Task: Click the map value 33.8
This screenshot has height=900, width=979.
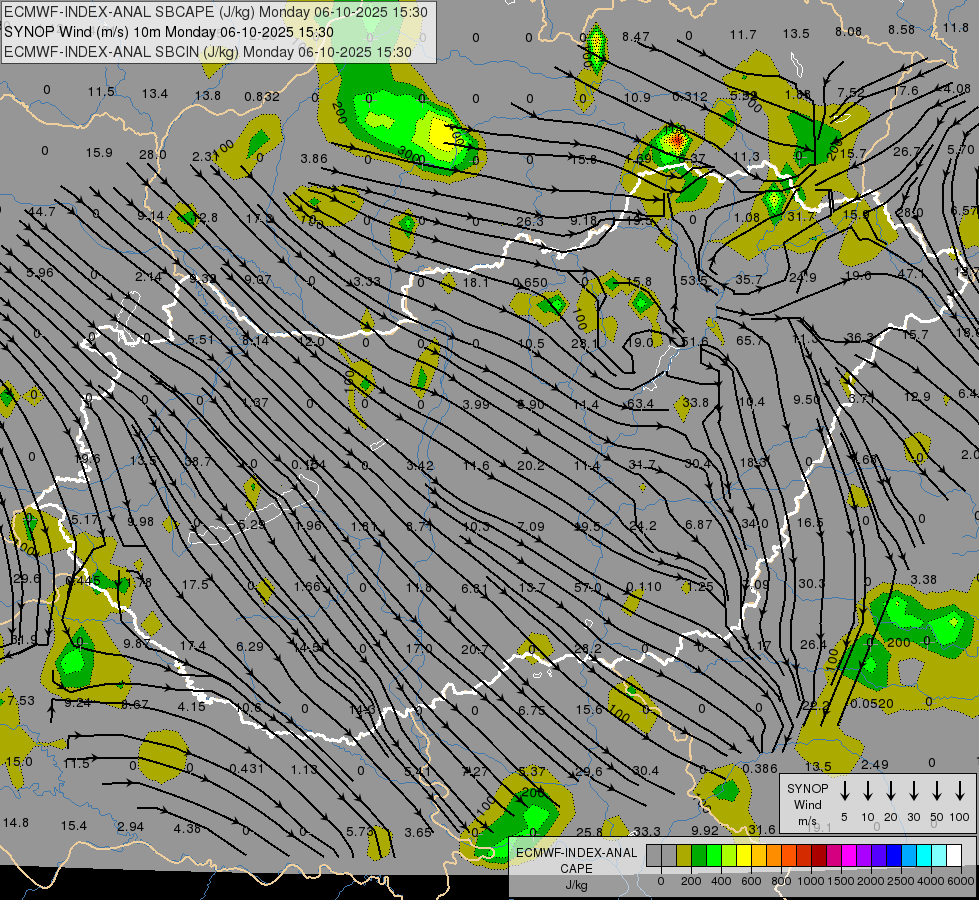Action: coord(695,402)
